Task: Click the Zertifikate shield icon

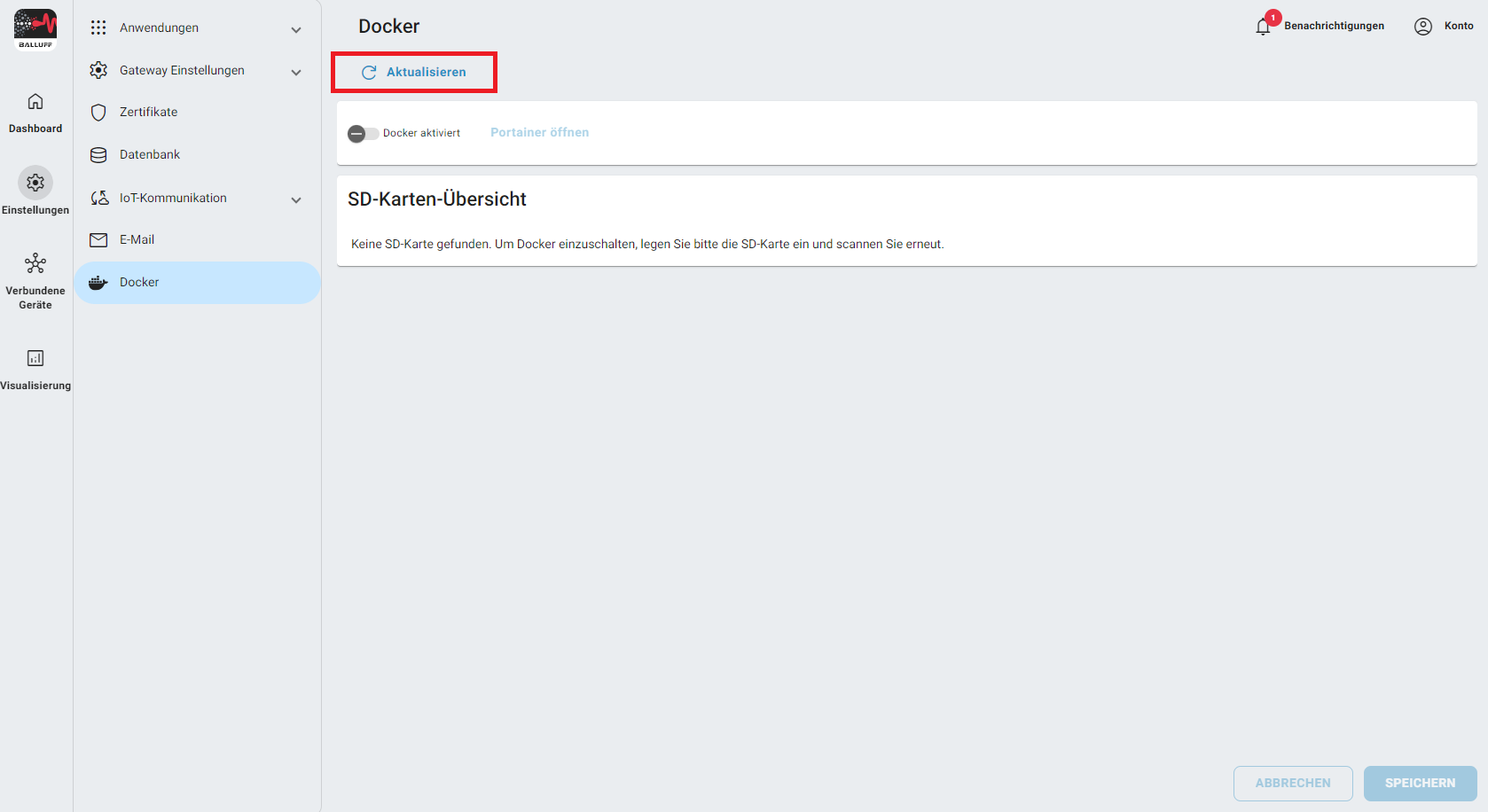Action: click(x=98, y=113)
